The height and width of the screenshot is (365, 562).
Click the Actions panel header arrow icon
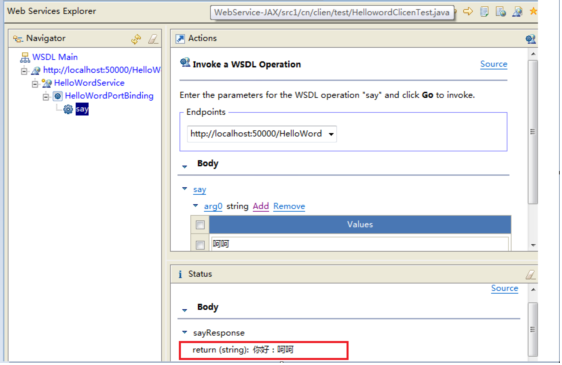point(180,39)
